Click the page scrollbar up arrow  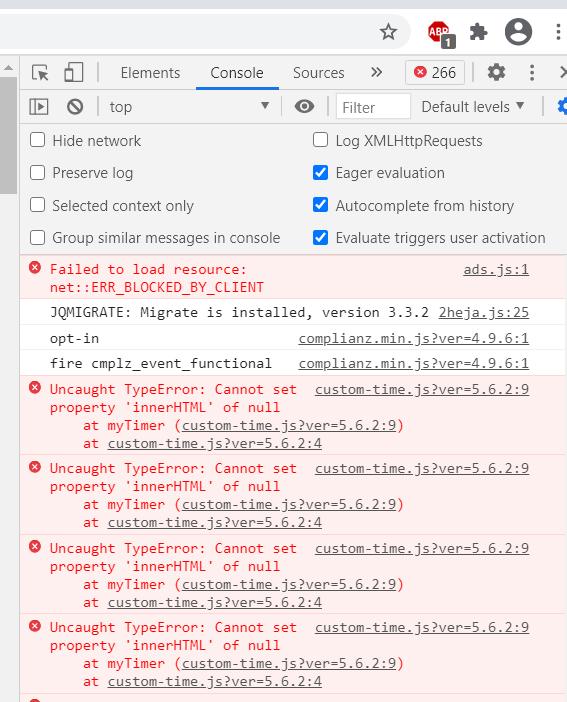(8, 68)
